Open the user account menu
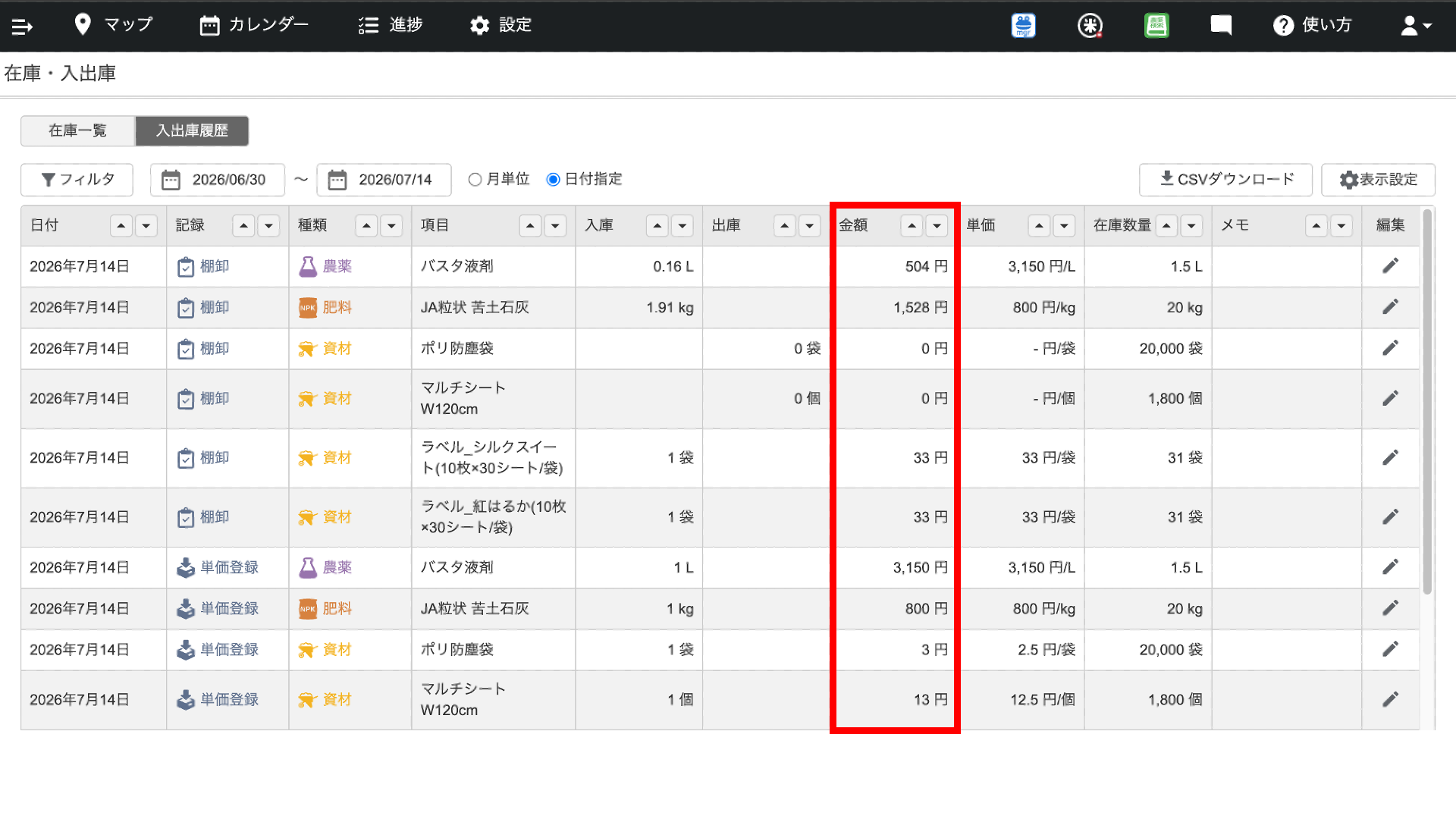The width and height of the screenshot is (1456, 819). [x=1416, y=26]
